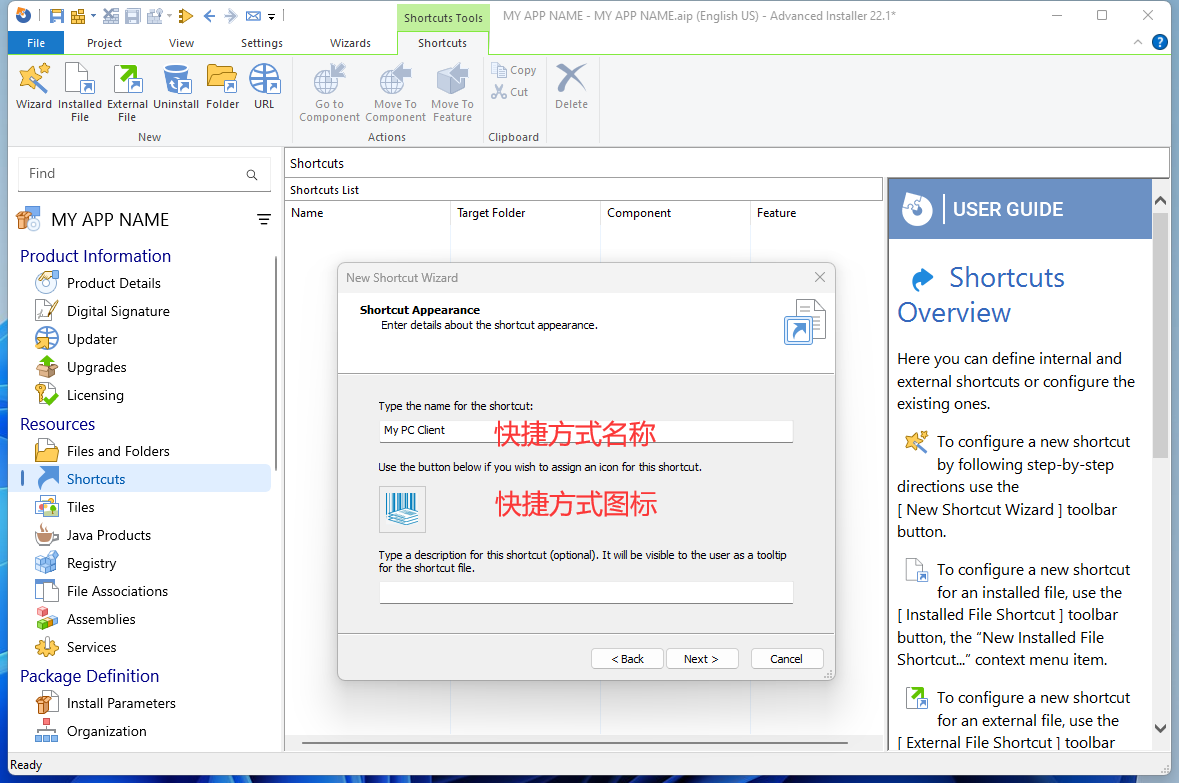Screen dimensions: 1179x783
Task: Open the Licensing page
Action: pos(95,395)
